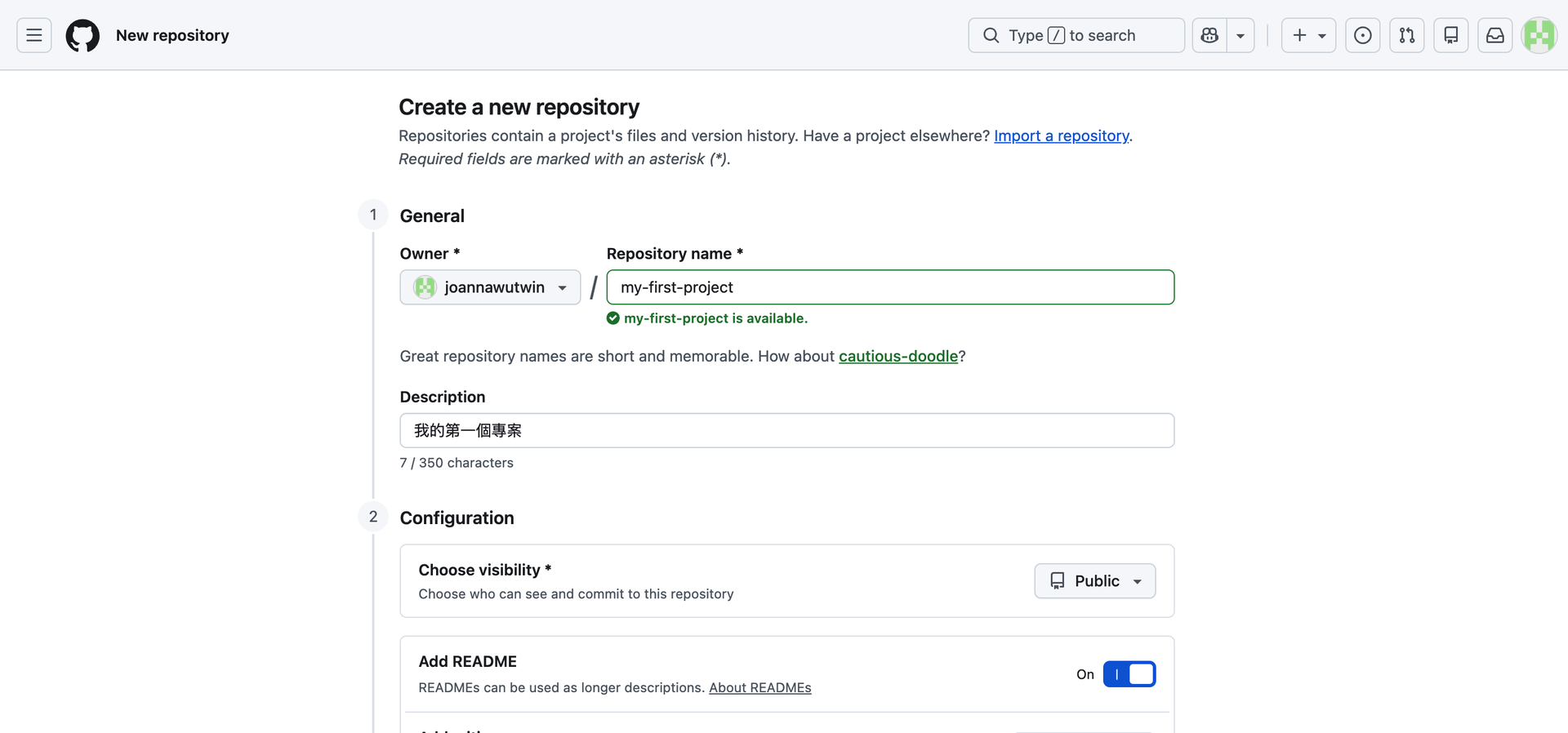This screenshot has height=733, width=1568.
Task: Open the Pull requests icon in header
Action: pos(1407,35)
